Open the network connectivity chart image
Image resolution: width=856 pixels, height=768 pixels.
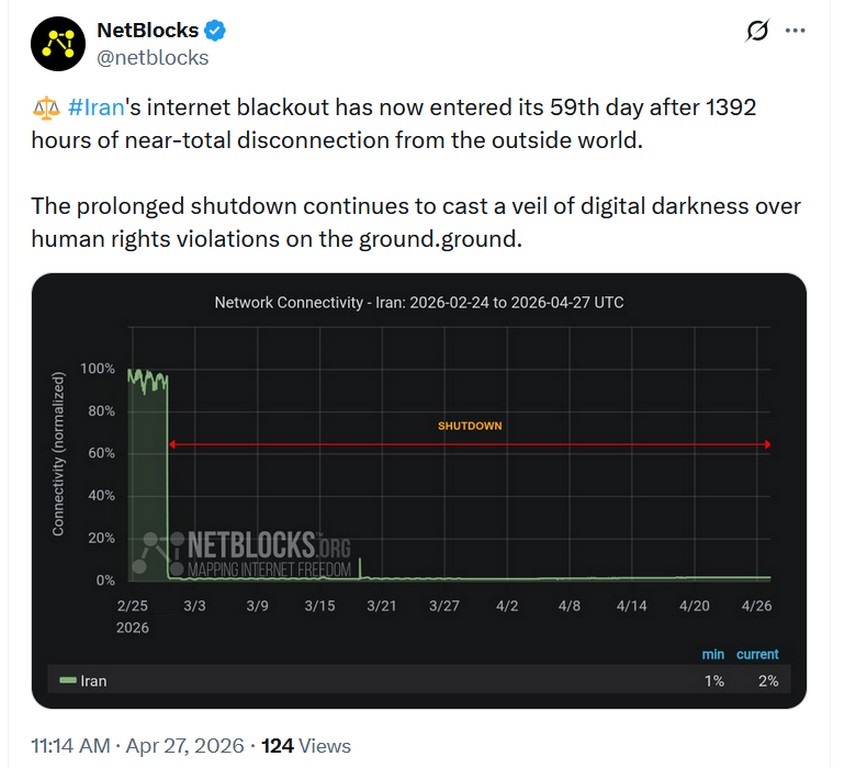click(x=418, y=490)
